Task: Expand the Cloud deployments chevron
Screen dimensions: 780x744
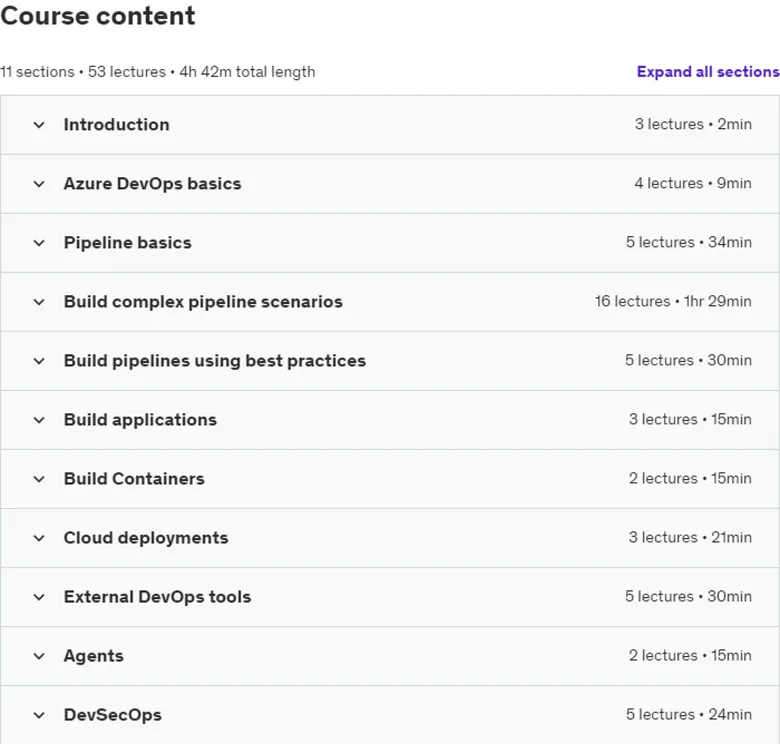Action: pos(39,538)
